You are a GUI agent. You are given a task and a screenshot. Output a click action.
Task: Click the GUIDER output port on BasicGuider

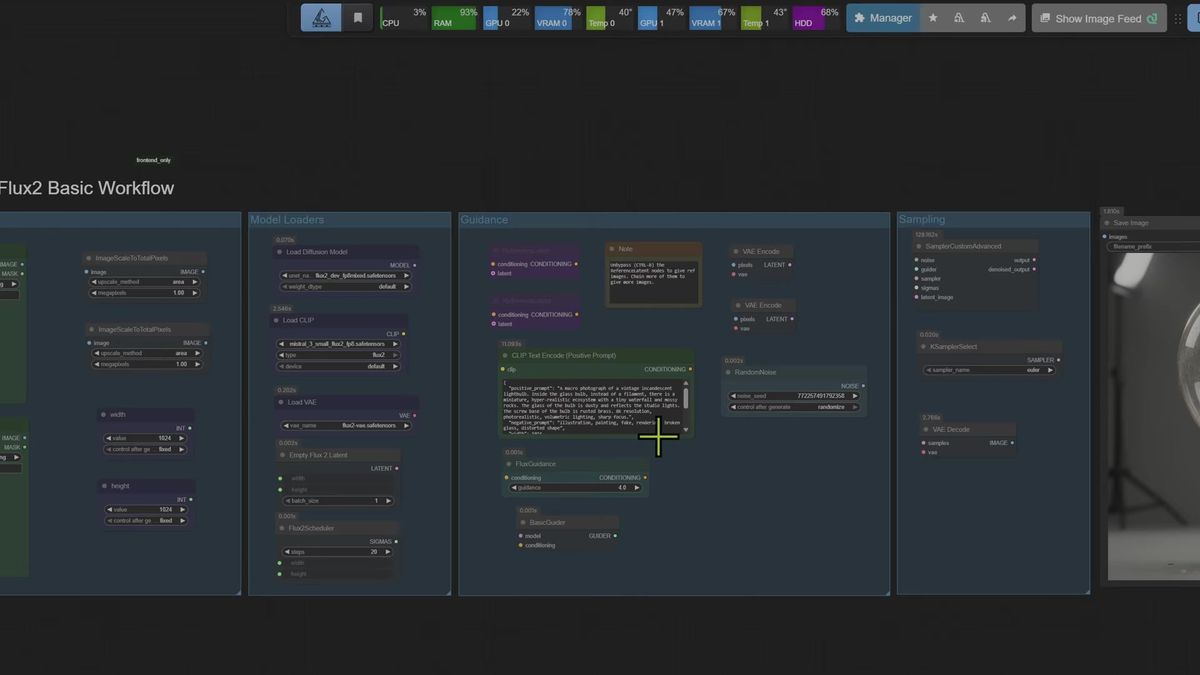(615, 535)
